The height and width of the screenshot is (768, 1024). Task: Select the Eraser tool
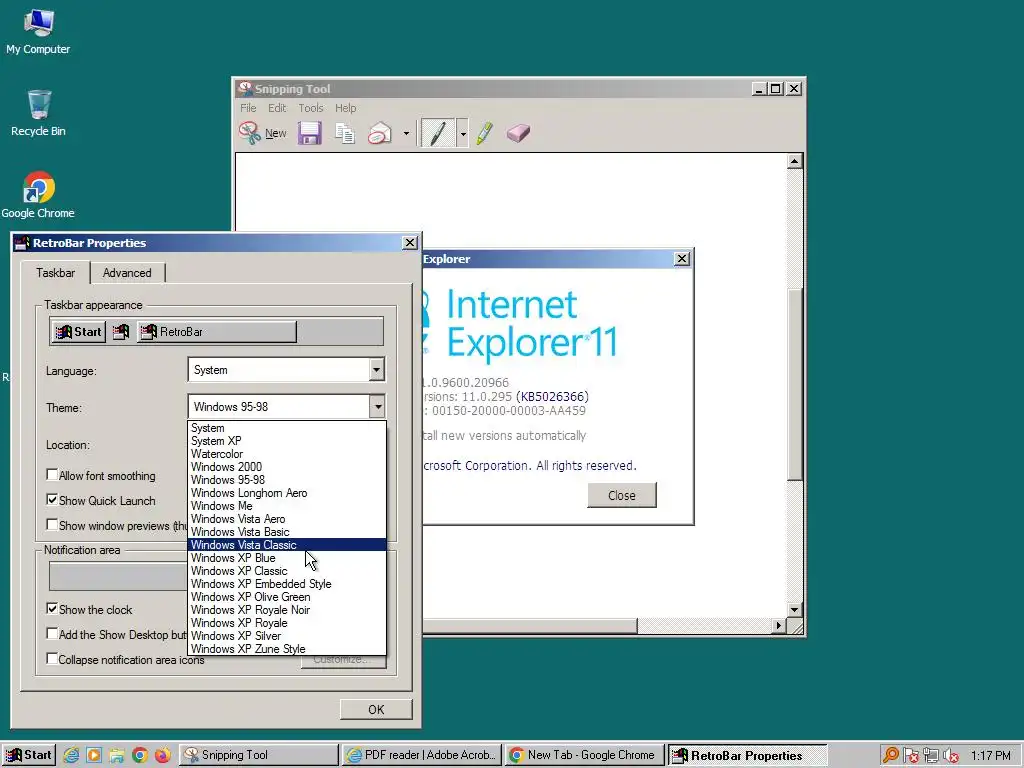tap(519, 133)
